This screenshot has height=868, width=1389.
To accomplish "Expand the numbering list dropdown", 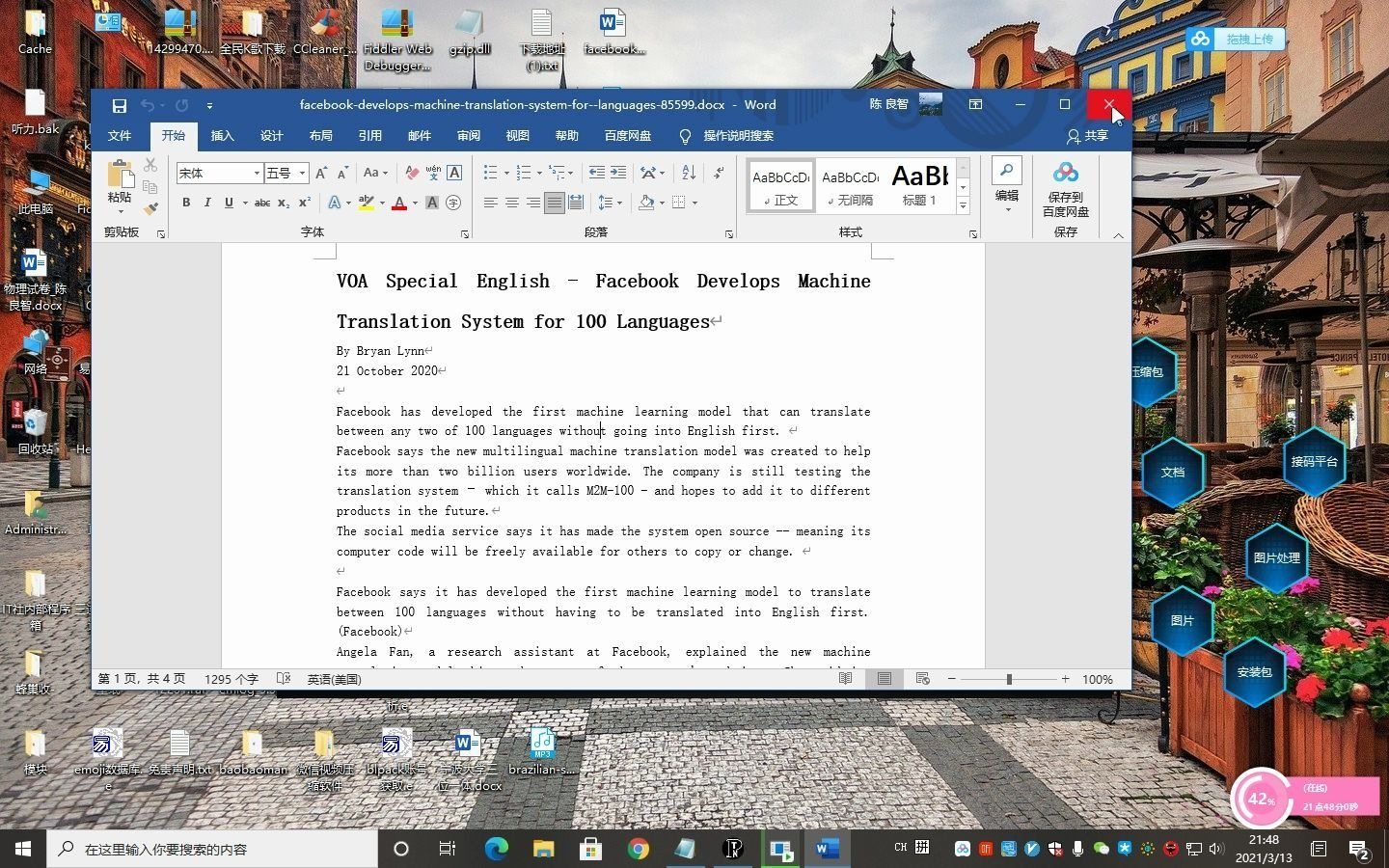I will tap(539, 174).
